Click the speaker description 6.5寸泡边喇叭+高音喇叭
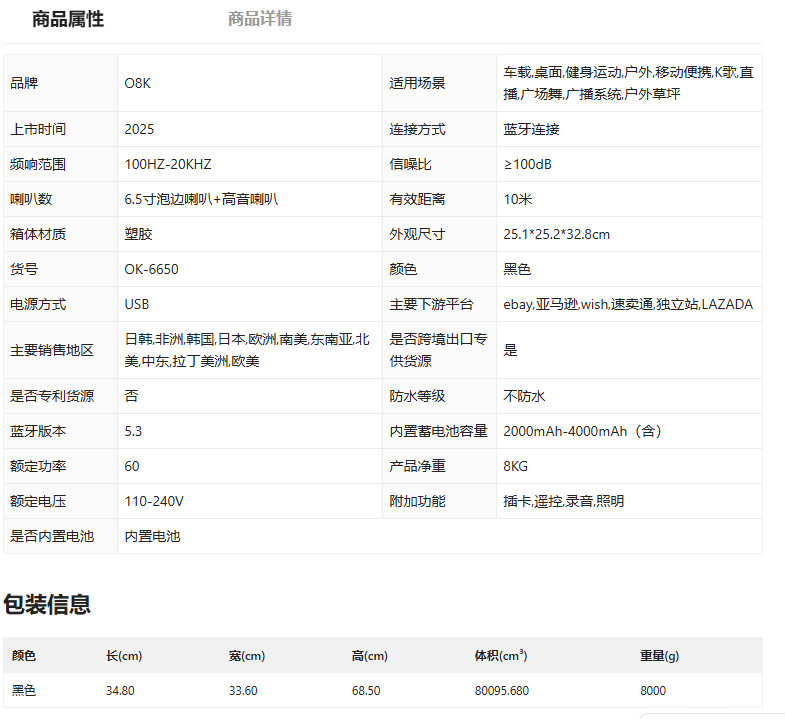 point(201,199)
